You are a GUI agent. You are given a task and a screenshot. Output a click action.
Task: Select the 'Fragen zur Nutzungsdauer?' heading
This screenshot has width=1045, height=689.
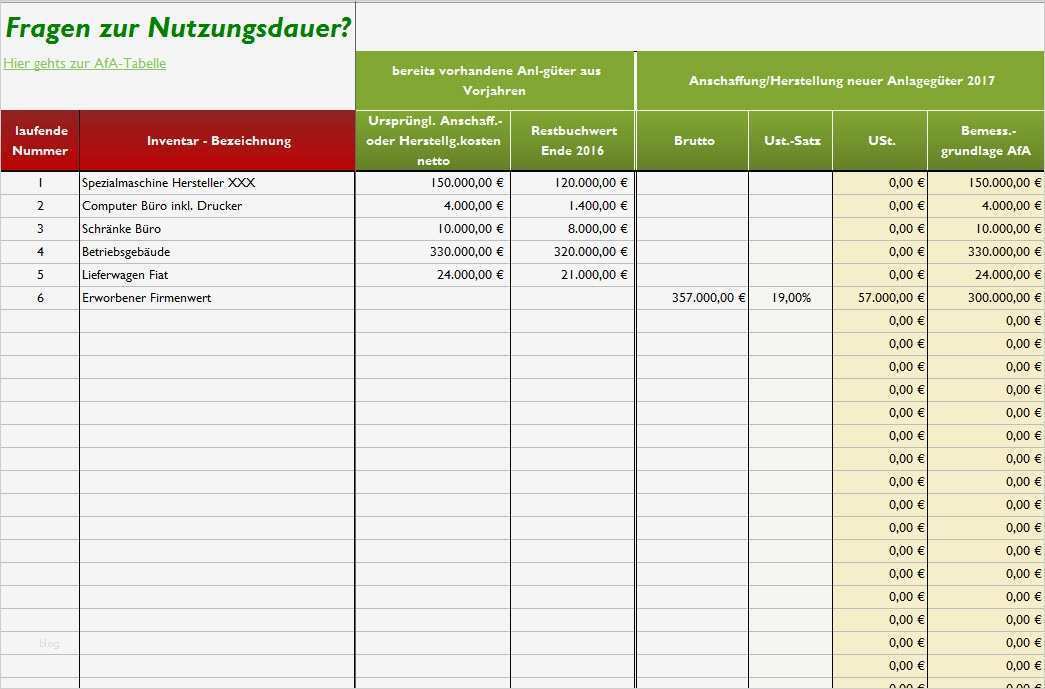click(x=179, y=29)
